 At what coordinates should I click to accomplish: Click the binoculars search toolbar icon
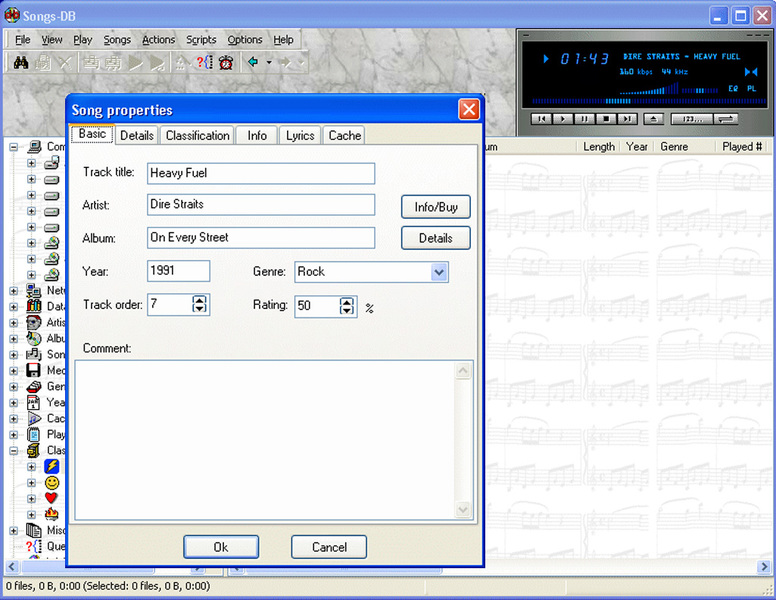pos(21,63)
